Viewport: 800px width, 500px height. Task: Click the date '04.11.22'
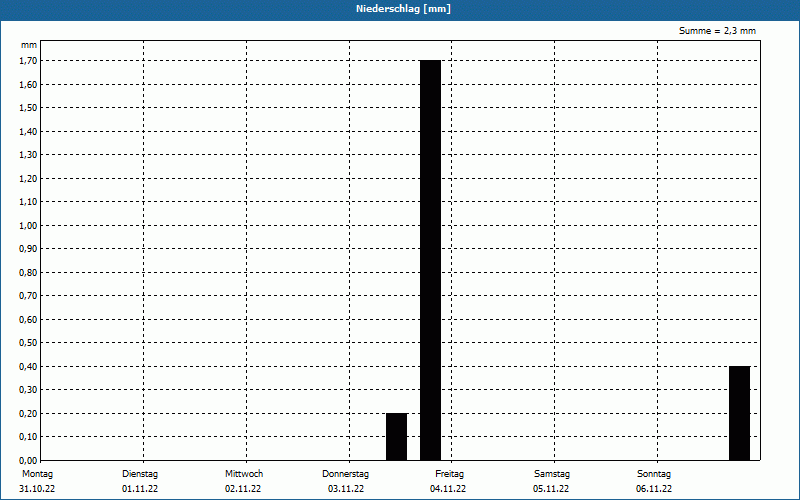coord(448,489)
